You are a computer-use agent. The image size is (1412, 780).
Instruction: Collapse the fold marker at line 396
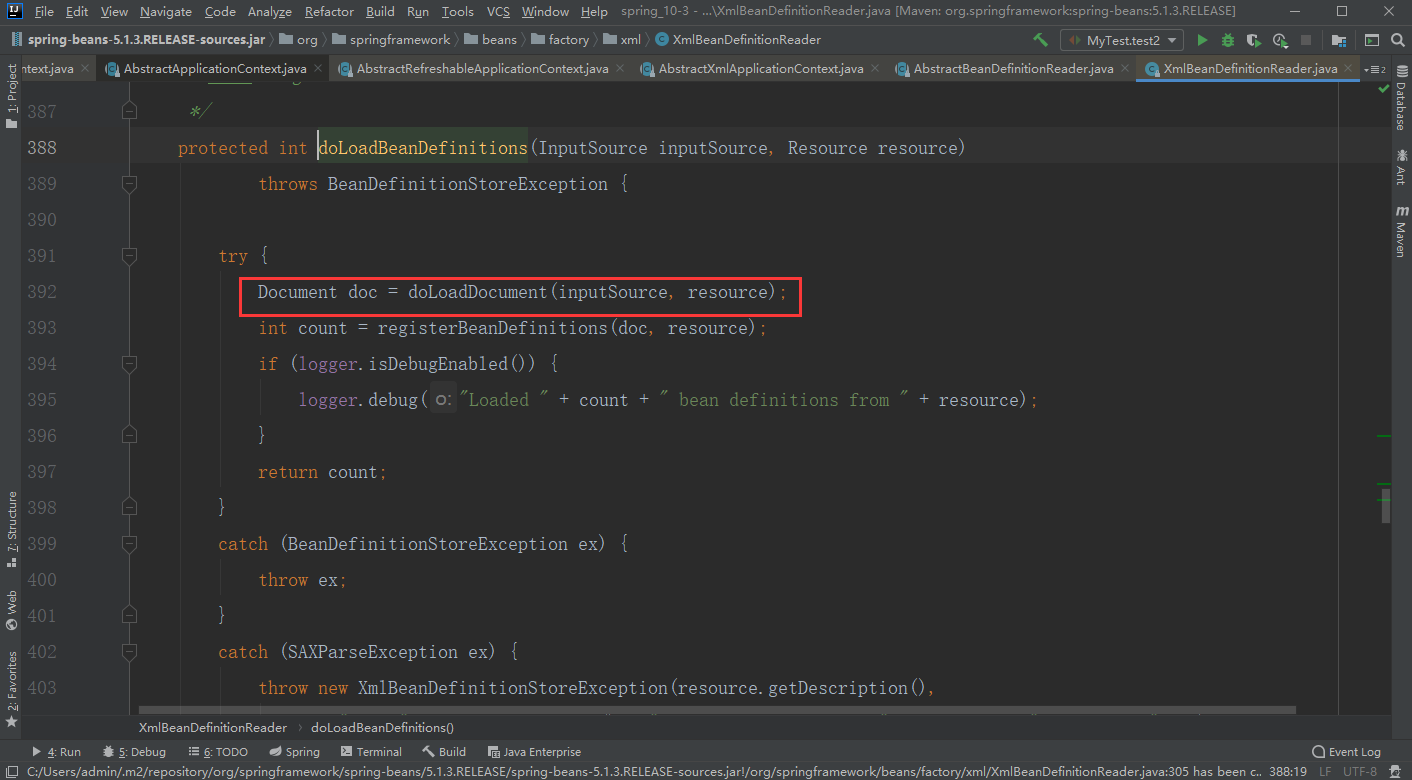(129, 436)
